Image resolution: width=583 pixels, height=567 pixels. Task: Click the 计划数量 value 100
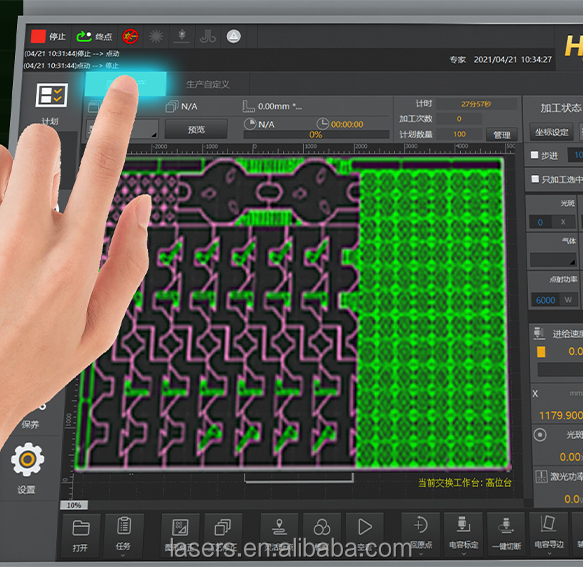point(460,134)
